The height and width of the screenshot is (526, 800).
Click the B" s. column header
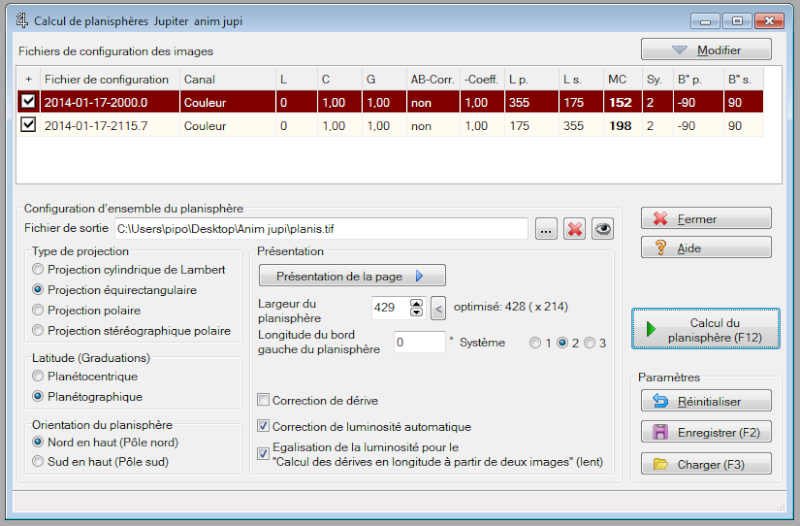pos(744,79)
